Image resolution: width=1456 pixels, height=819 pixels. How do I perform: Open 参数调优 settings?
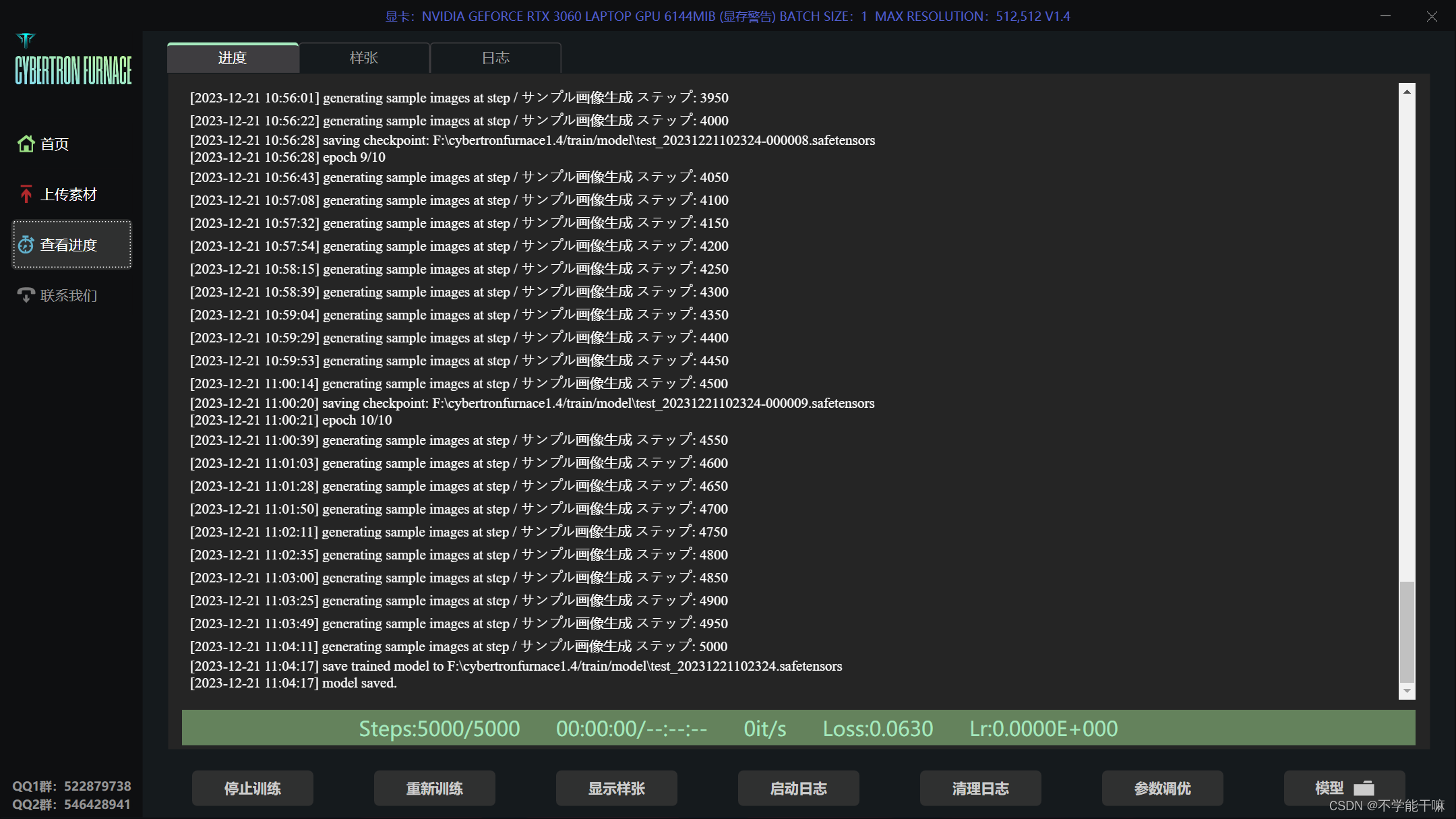coord(1162,788)
